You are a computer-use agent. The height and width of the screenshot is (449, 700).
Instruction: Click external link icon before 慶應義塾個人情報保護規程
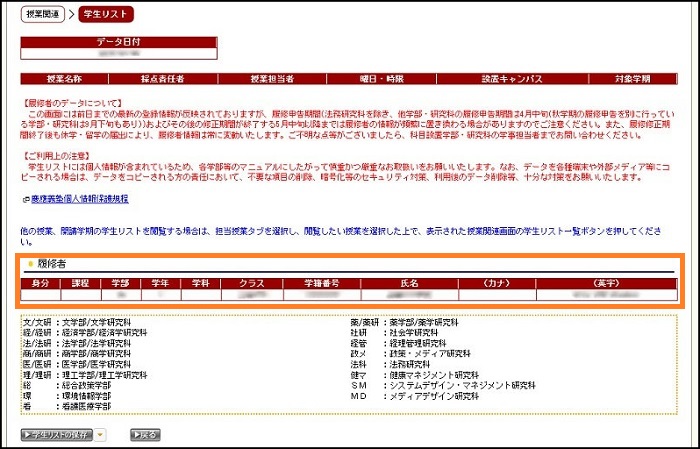coord(25,199)
